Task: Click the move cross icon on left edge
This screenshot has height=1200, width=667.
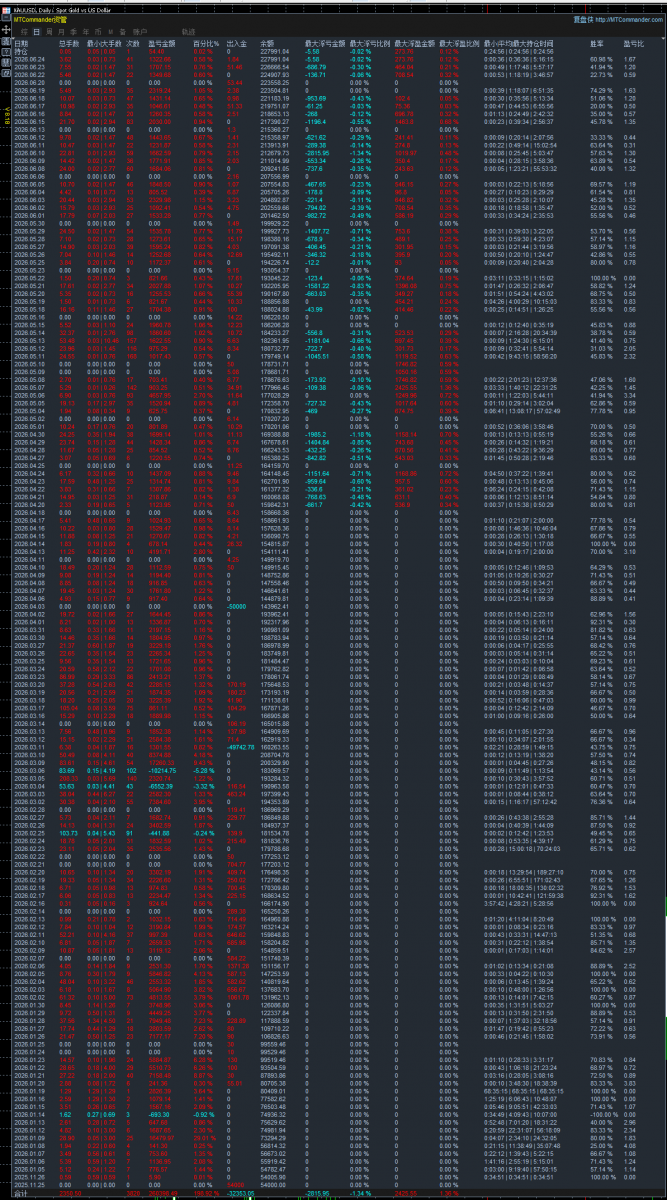Action: pyautogui.click(x=6, y=30)
